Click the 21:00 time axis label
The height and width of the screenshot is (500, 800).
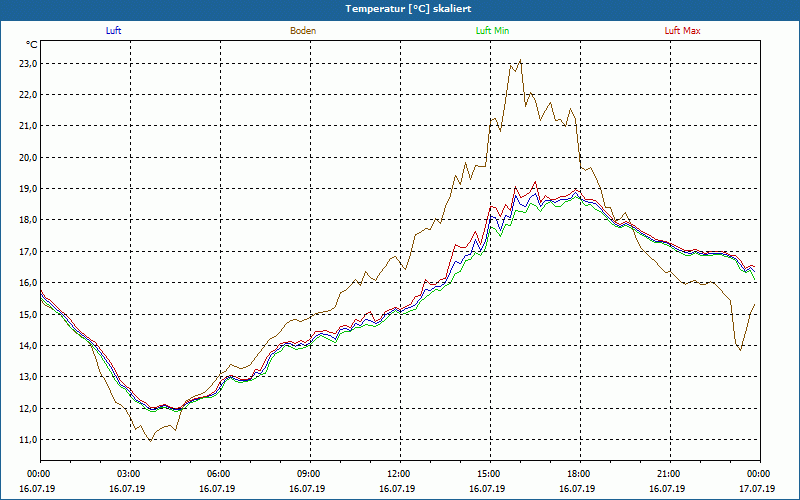tap(670, 474)
